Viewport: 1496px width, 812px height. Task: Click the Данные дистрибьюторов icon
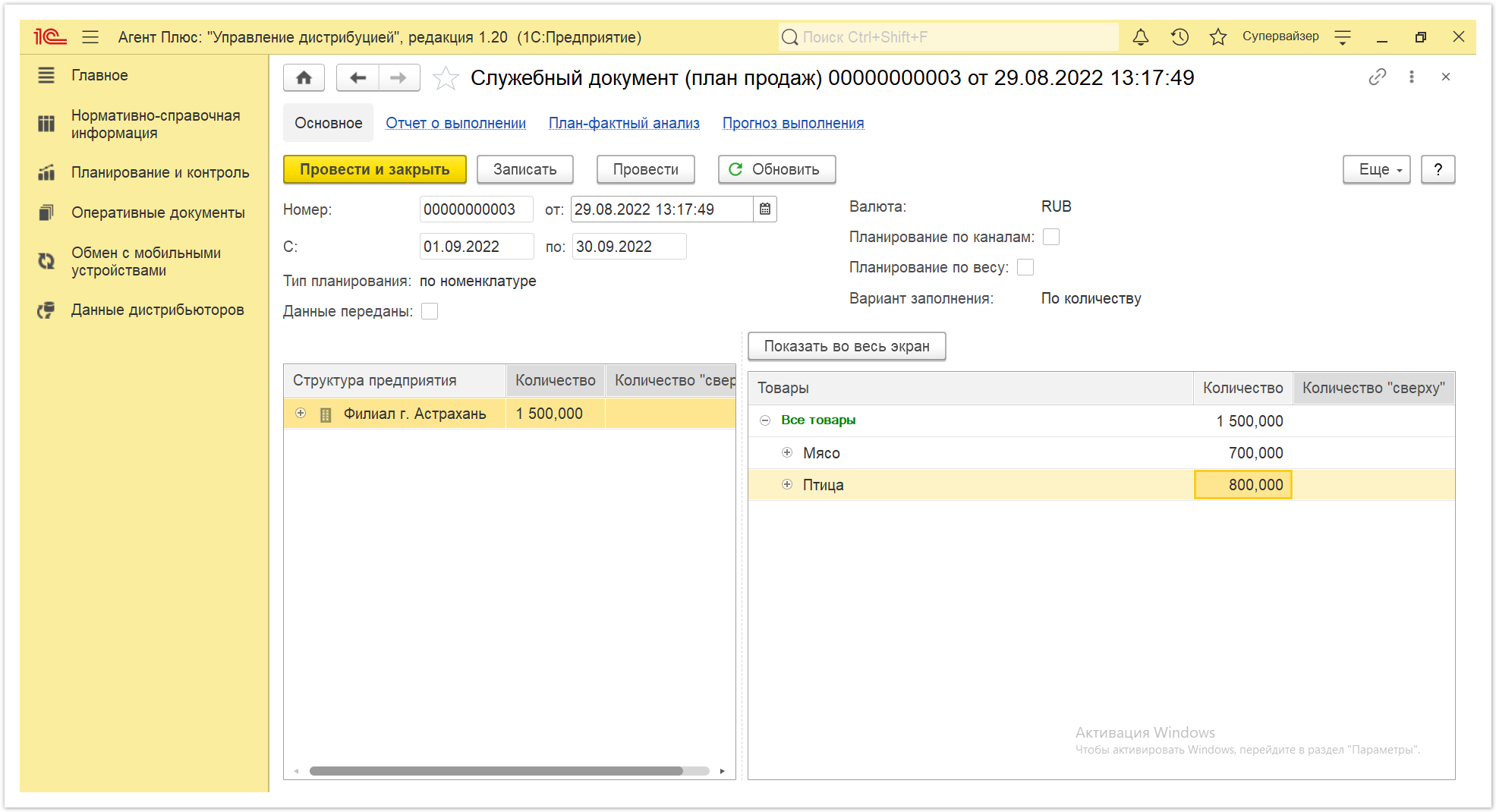[x=46, y=310]
